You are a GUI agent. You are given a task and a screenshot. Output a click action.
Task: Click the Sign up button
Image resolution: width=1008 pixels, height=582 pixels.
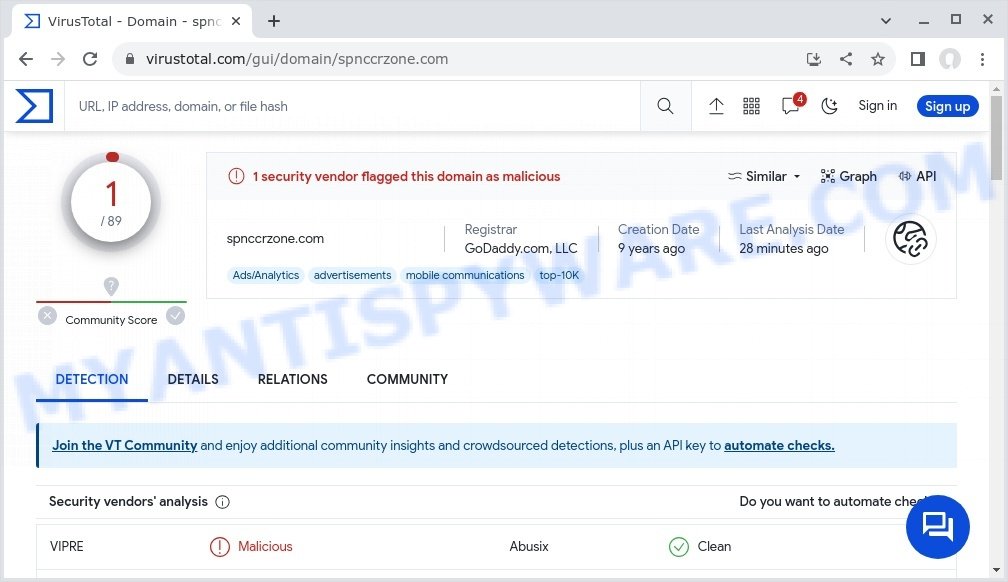[x=948, y=106]
